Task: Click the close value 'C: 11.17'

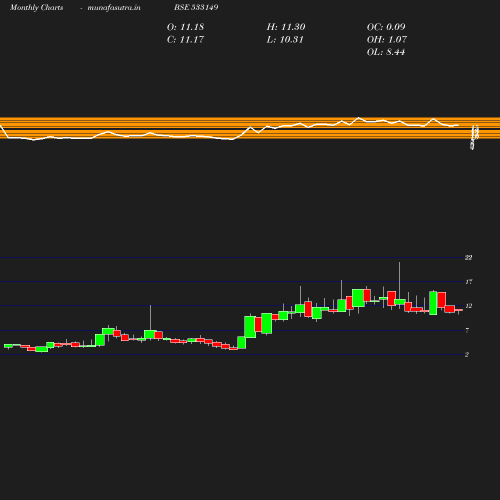Action: click(x=185, y=40)
